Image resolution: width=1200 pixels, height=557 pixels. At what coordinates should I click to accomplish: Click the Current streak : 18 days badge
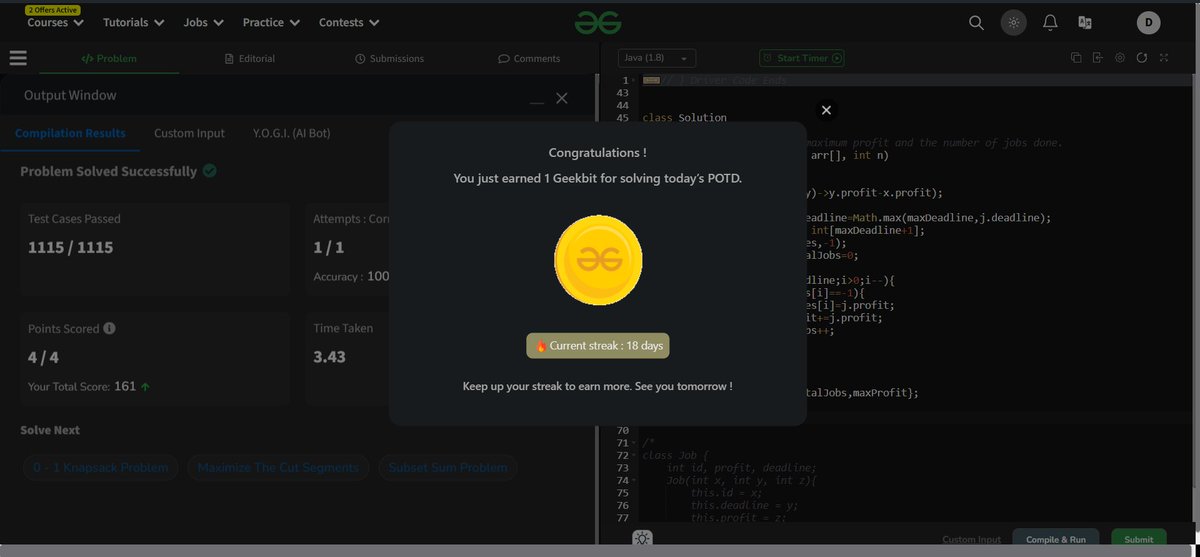[598, 345]
